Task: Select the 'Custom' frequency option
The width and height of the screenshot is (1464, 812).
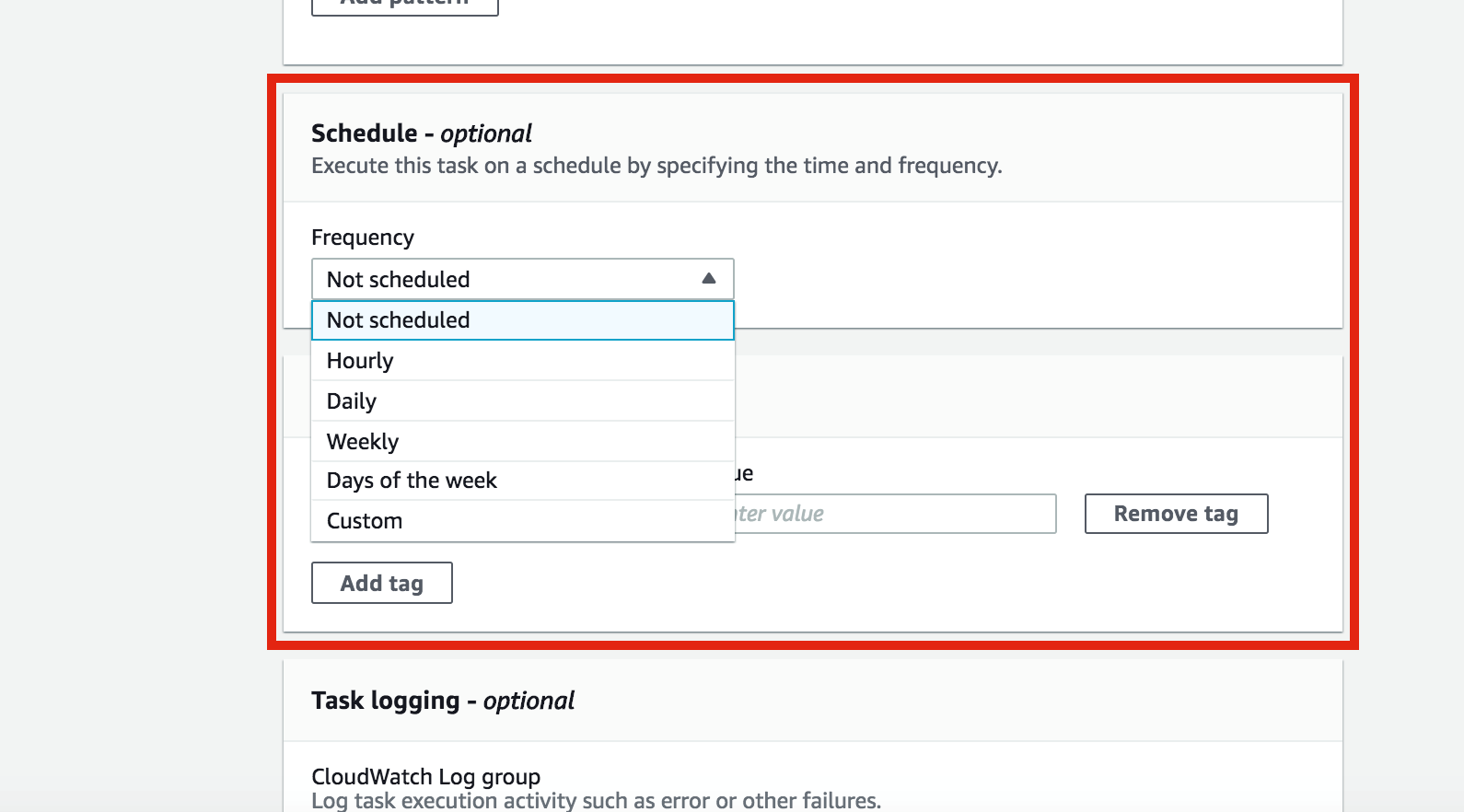Action: [364, 520]
